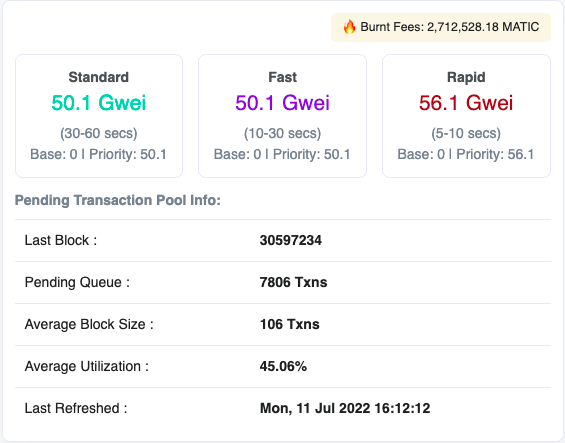
Task: Click the 7806 Txns value
Action: 293,282
